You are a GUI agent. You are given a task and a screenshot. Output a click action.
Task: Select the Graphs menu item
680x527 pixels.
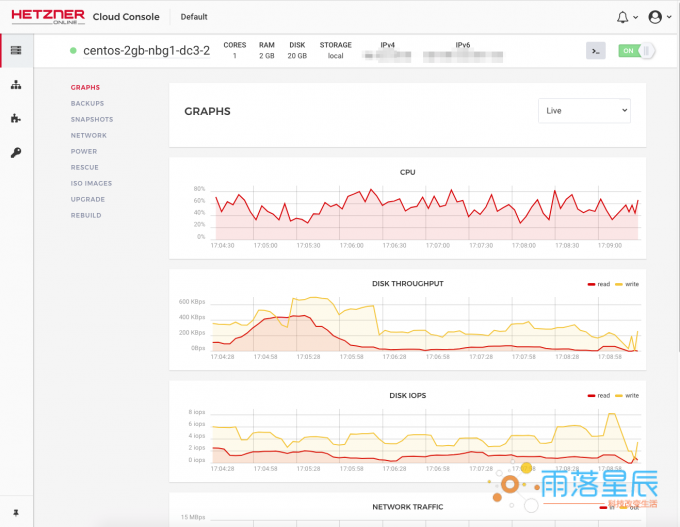pos(85,87)
